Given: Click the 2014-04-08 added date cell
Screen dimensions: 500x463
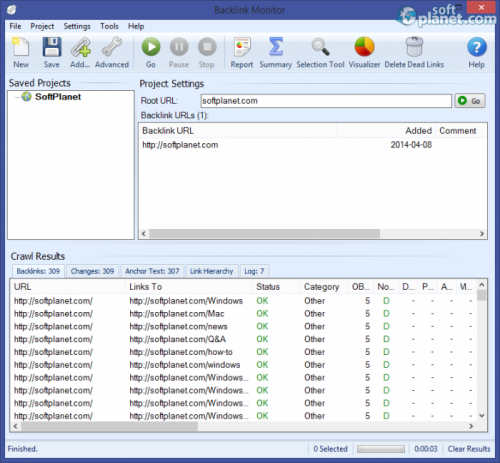Looking at the screenshot, I should (x=411, y=145).
